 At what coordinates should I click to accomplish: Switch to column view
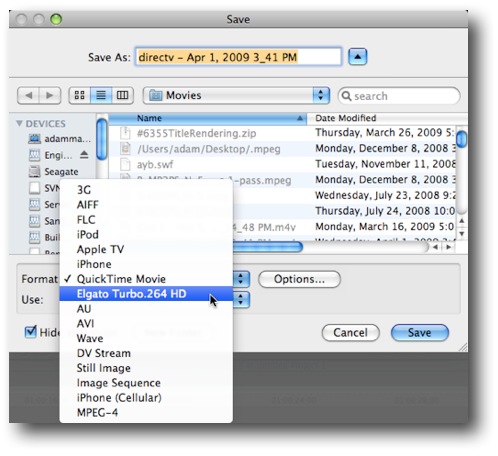[122, 96]
